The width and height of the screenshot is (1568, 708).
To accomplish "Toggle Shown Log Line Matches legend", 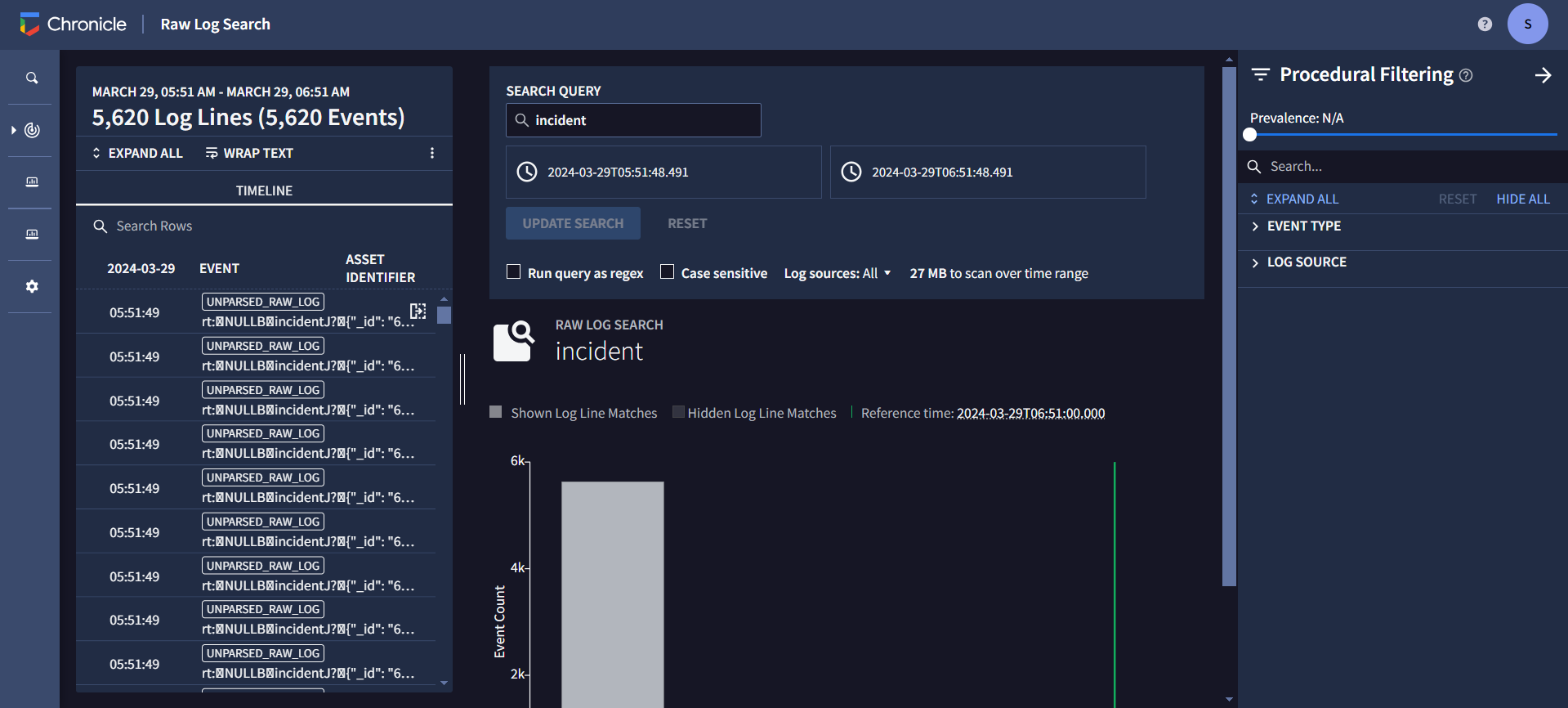I will tap(573, 413).
